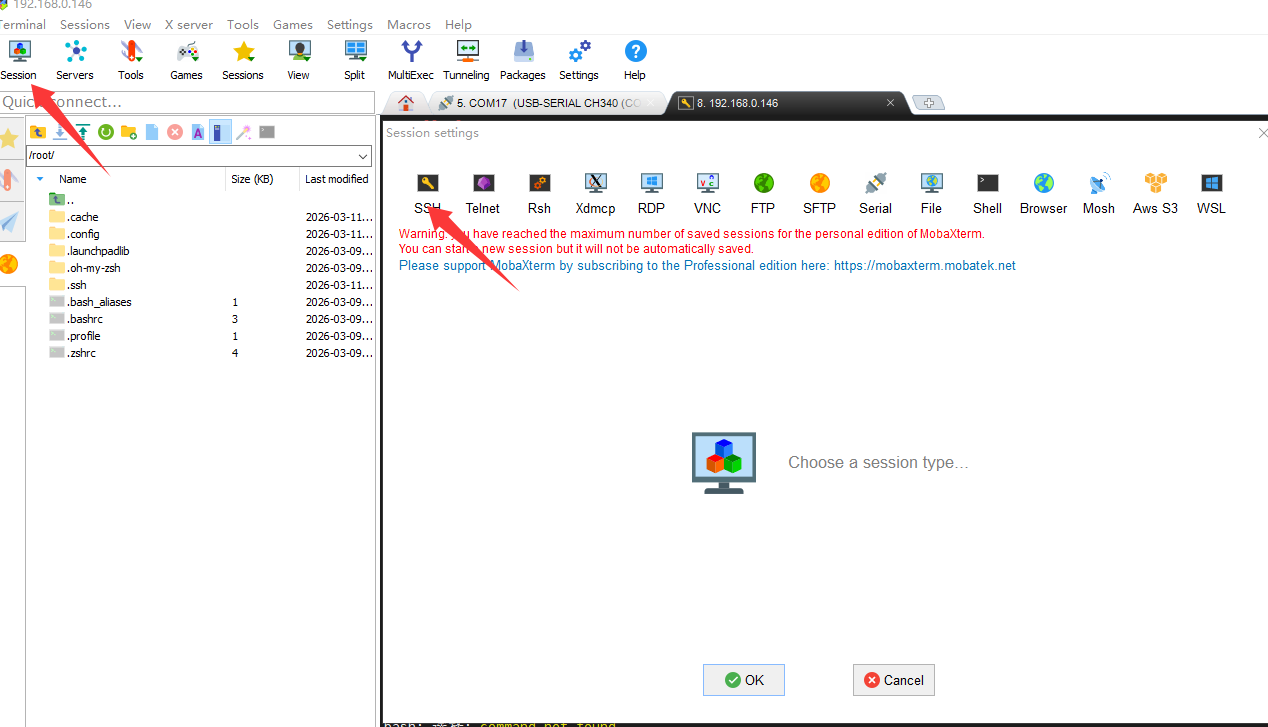
Task: Choose FTP session type
Action: point(763,194)
